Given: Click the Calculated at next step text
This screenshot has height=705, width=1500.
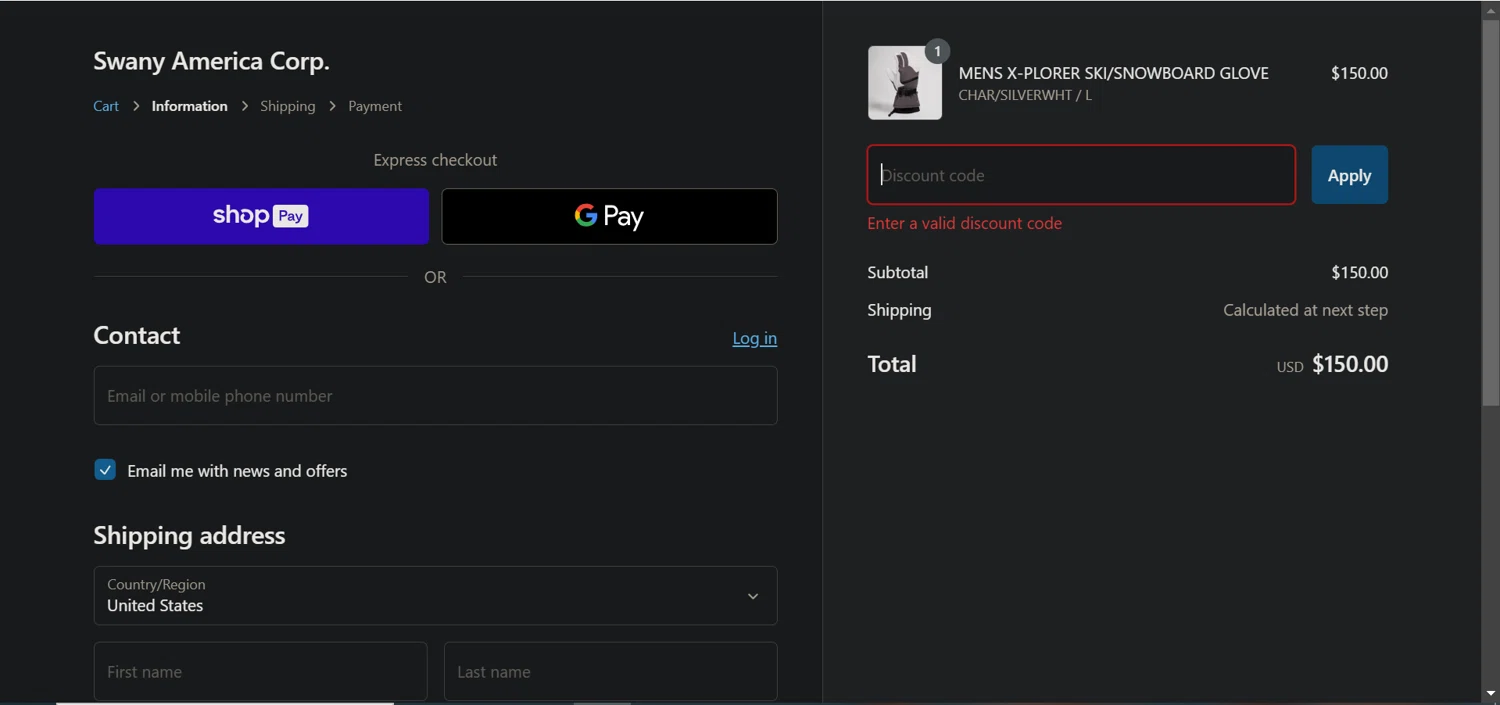Looking at the screenshot, I should tap(1305, 310).
